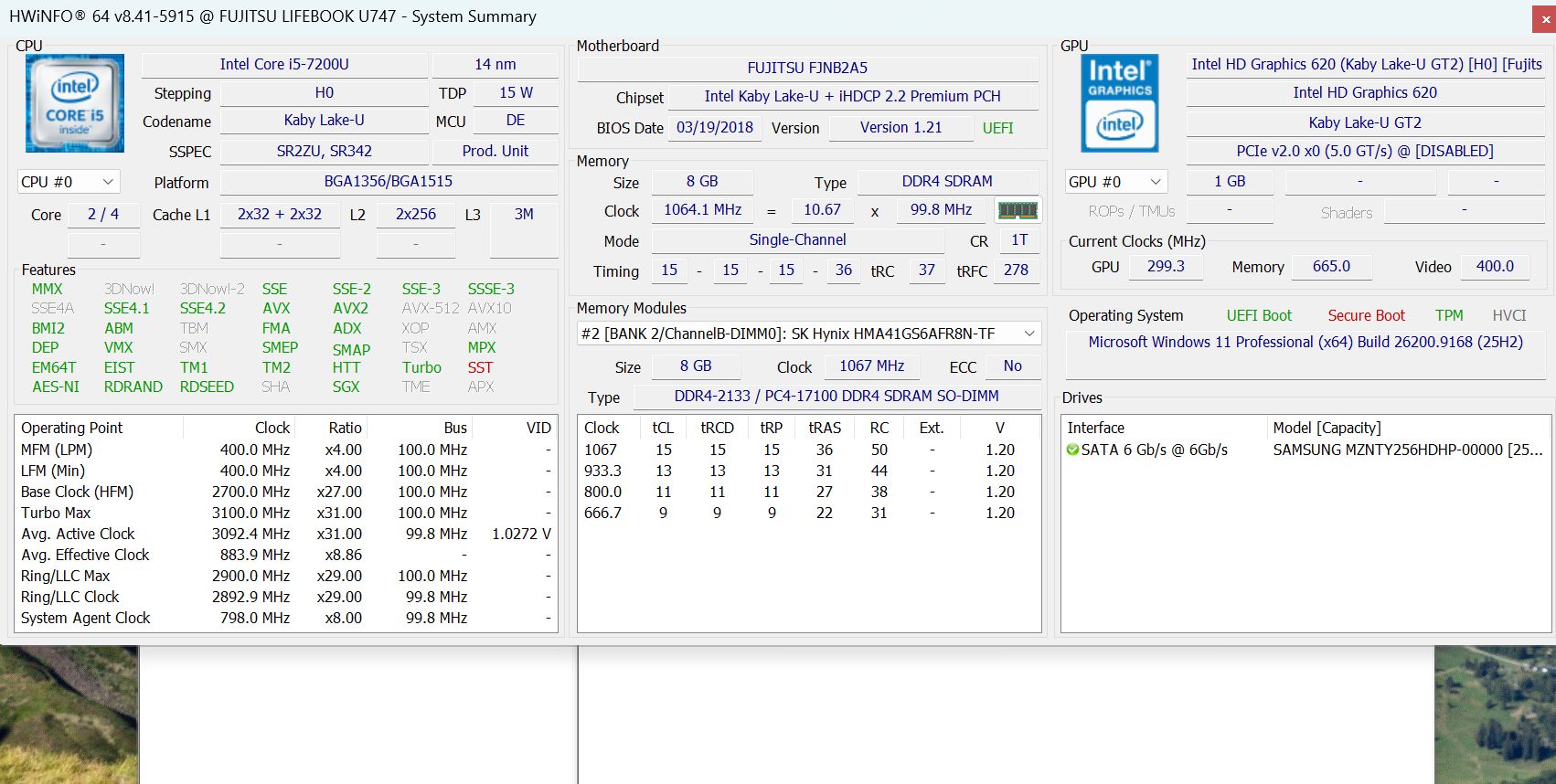Screen dimensions: 1556x784
Task: Click the Microsoft Windows 11 Professional build text
Action: click(x=1306, y=342)
